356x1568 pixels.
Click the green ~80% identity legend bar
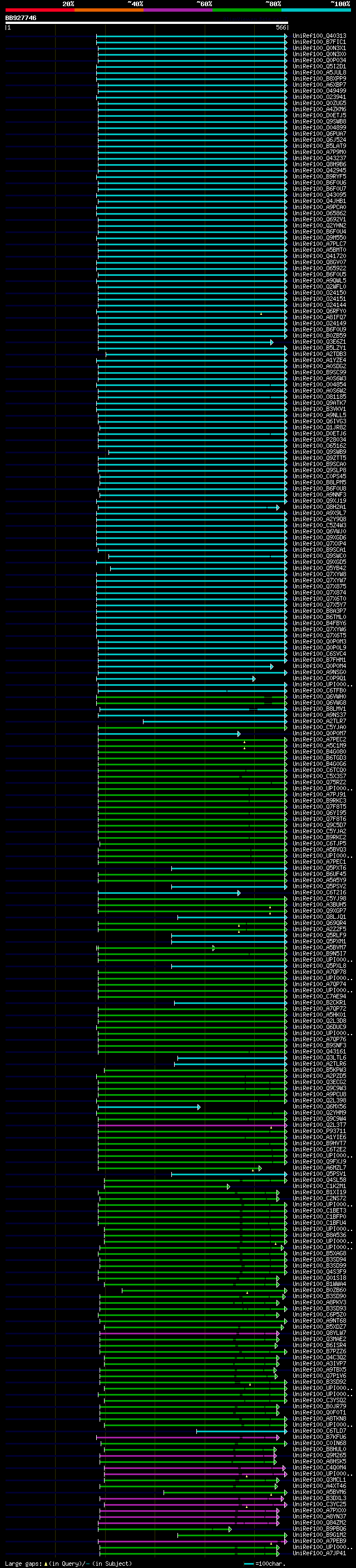click(247, 11)
